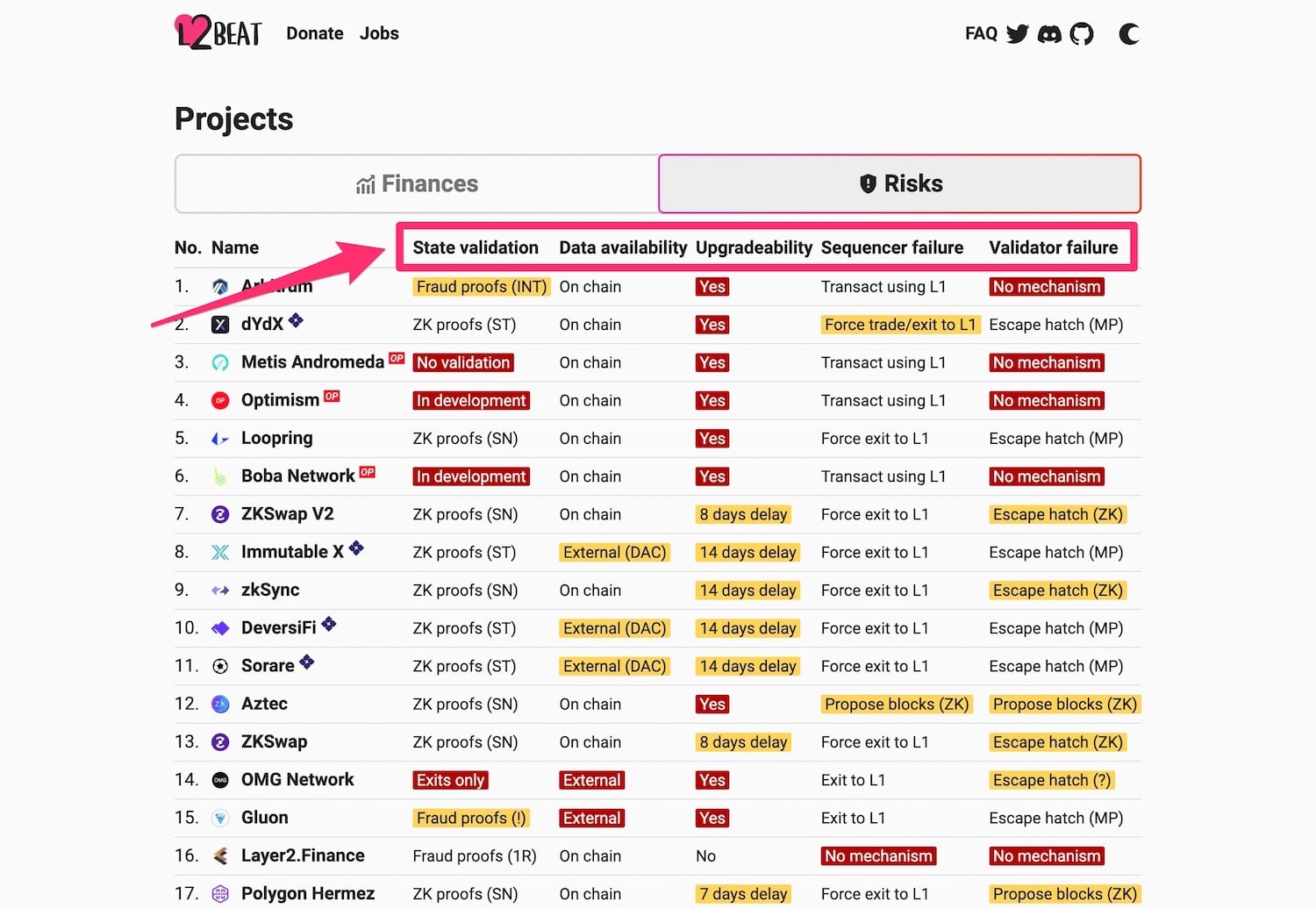Click the Polygon Hermez project icon
Viewport: 1316px width, 909px height.
pyautogui.click(x=220, y=894)
